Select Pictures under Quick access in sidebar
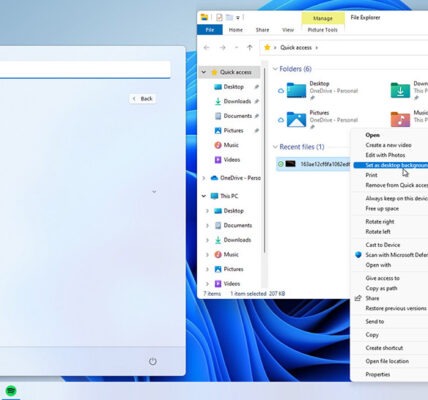 point(233,130)
